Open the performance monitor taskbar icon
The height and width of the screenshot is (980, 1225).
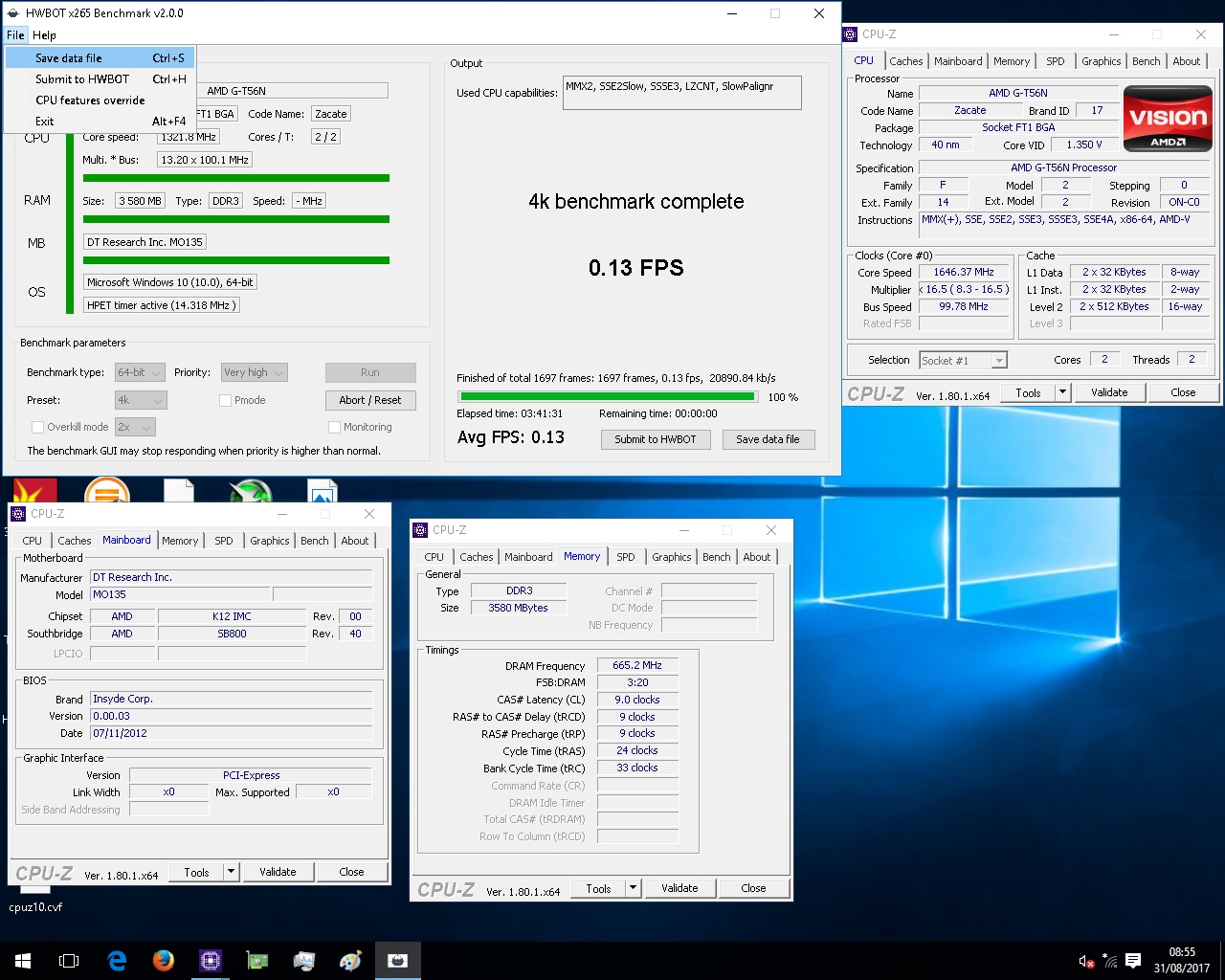(304, 961)
